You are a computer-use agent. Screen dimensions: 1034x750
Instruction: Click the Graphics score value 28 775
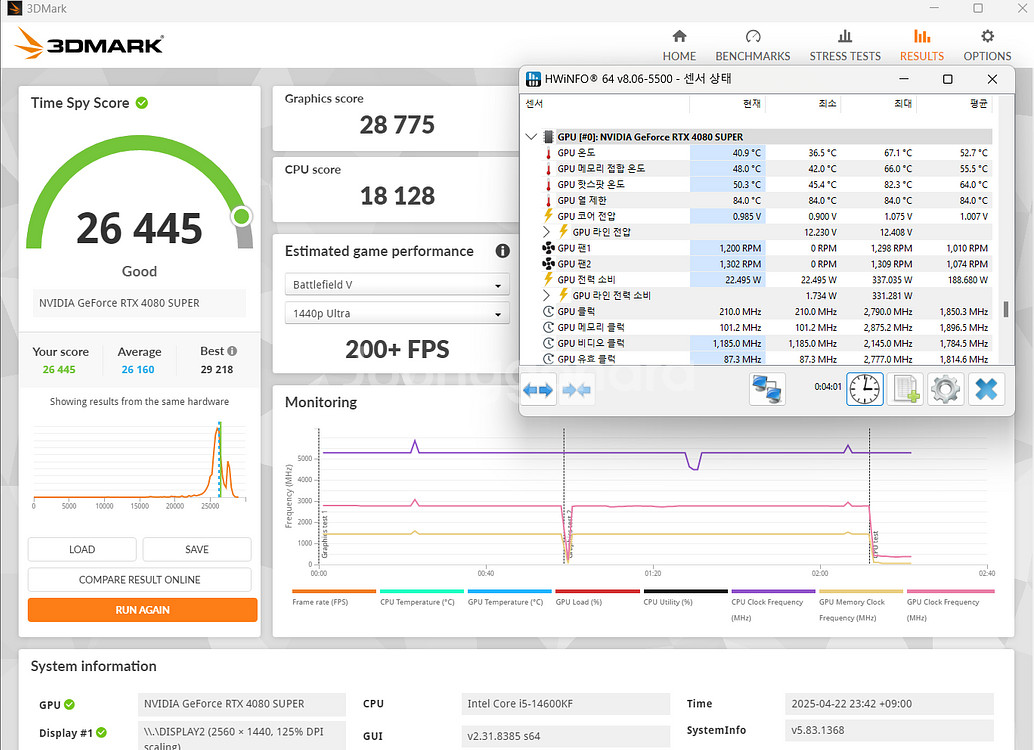click(397, 125)
